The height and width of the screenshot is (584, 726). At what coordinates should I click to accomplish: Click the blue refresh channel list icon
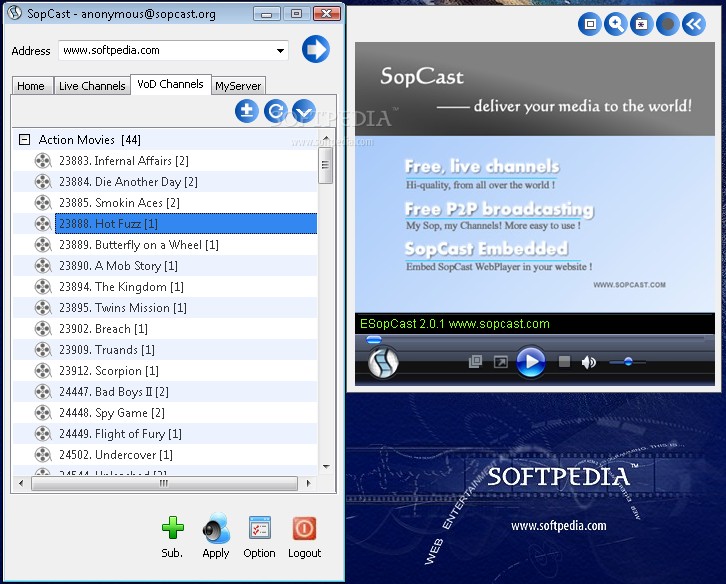pos(276,111)
